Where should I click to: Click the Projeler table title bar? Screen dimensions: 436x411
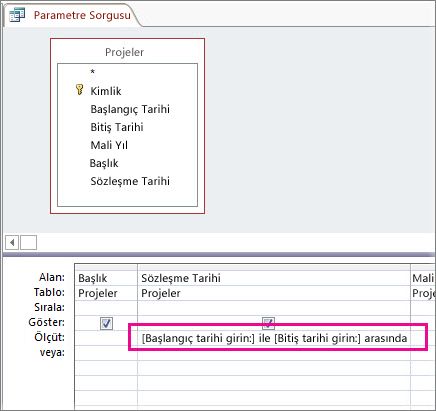124,52
